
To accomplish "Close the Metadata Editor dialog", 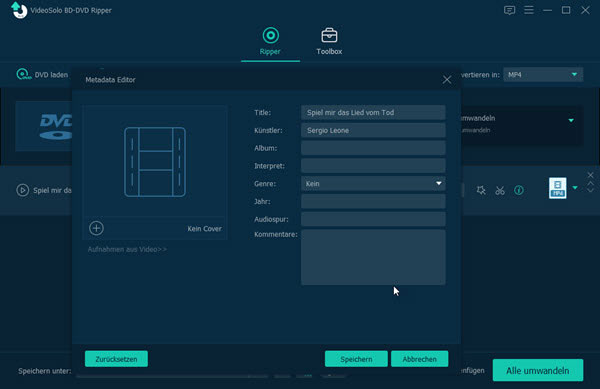I will point(447,80).
